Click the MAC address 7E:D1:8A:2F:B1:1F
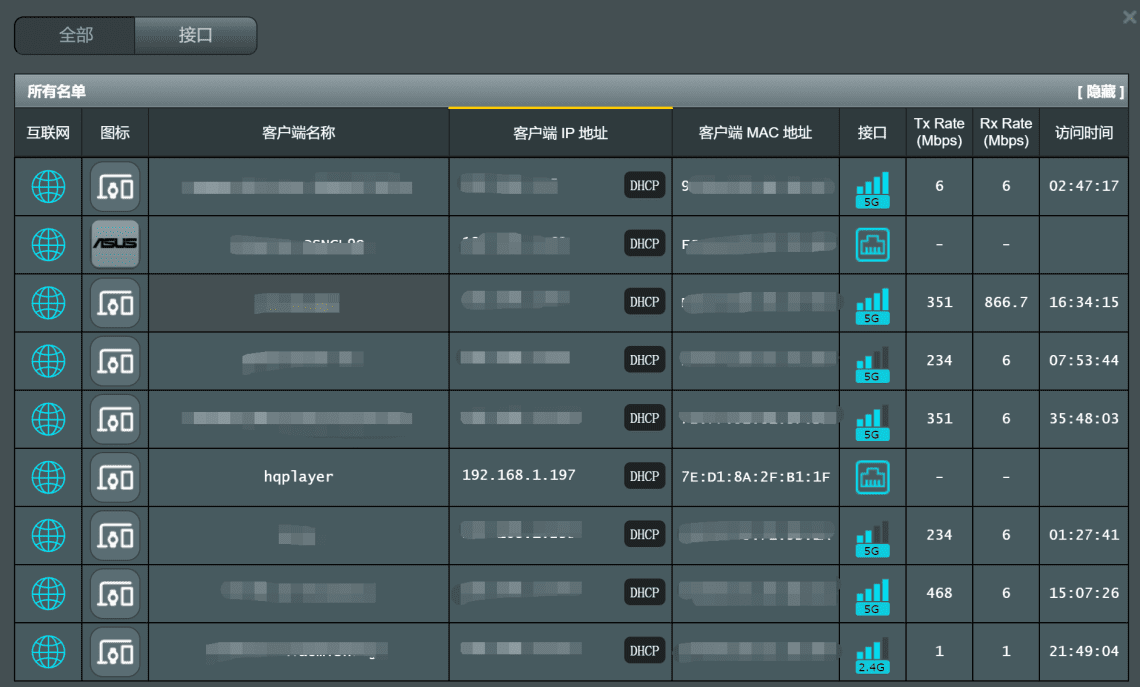 [755, 477]
